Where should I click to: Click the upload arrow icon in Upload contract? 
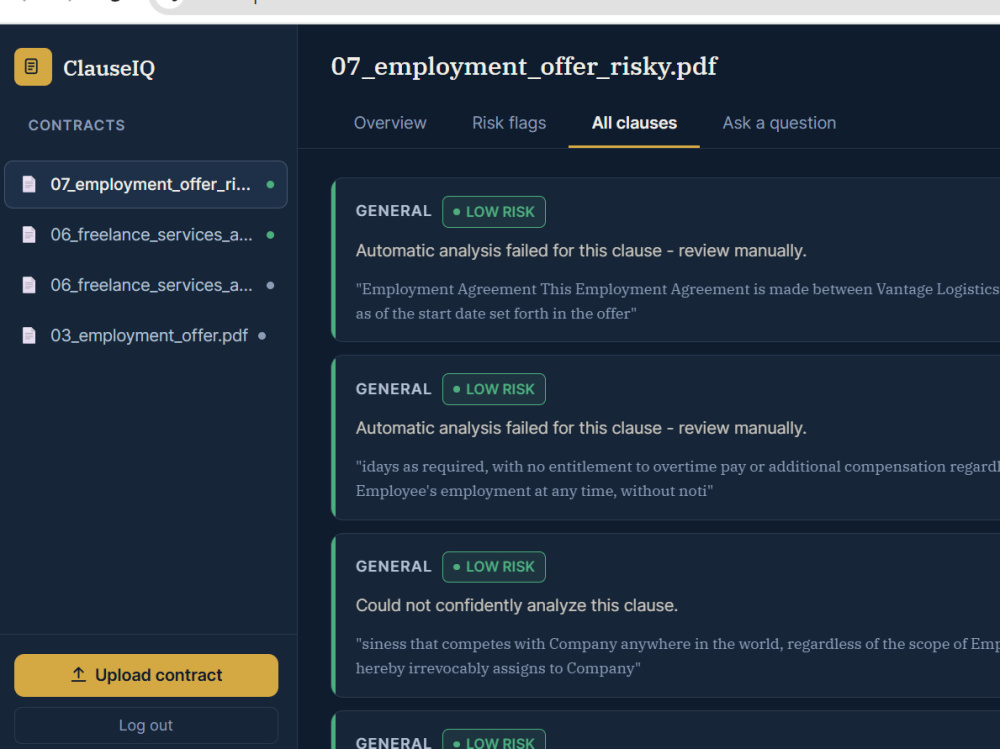pyautogui.click(x=78, y=674)
